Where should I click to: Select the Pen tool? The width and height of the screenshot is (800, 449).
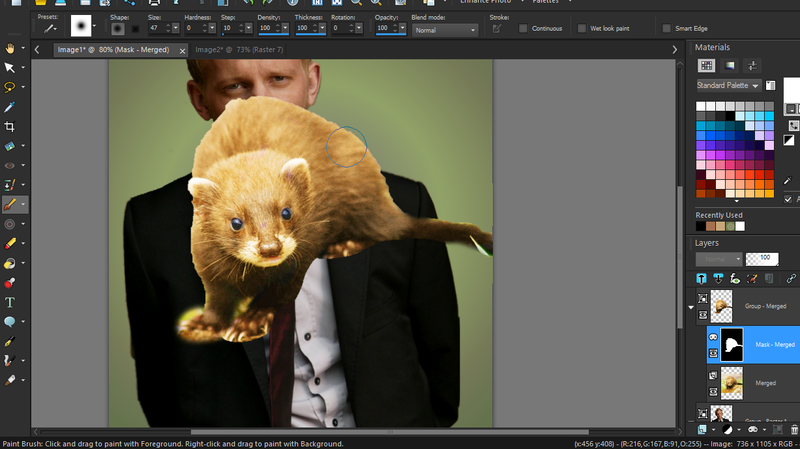point(10,341)
